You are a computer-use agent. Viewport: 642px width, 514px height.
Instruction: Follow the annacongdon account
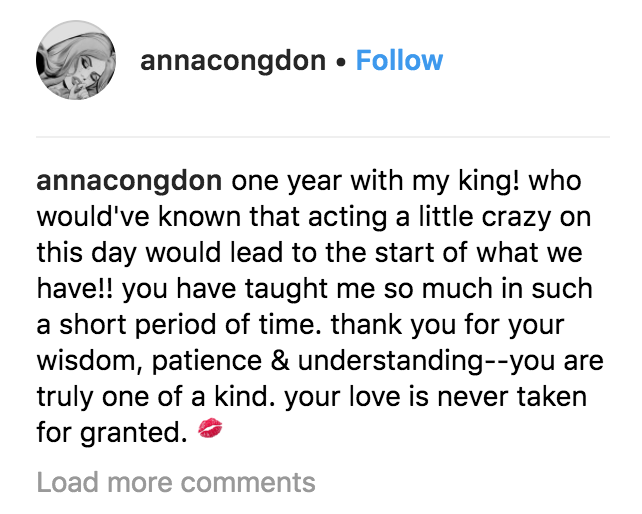[399, 61]
